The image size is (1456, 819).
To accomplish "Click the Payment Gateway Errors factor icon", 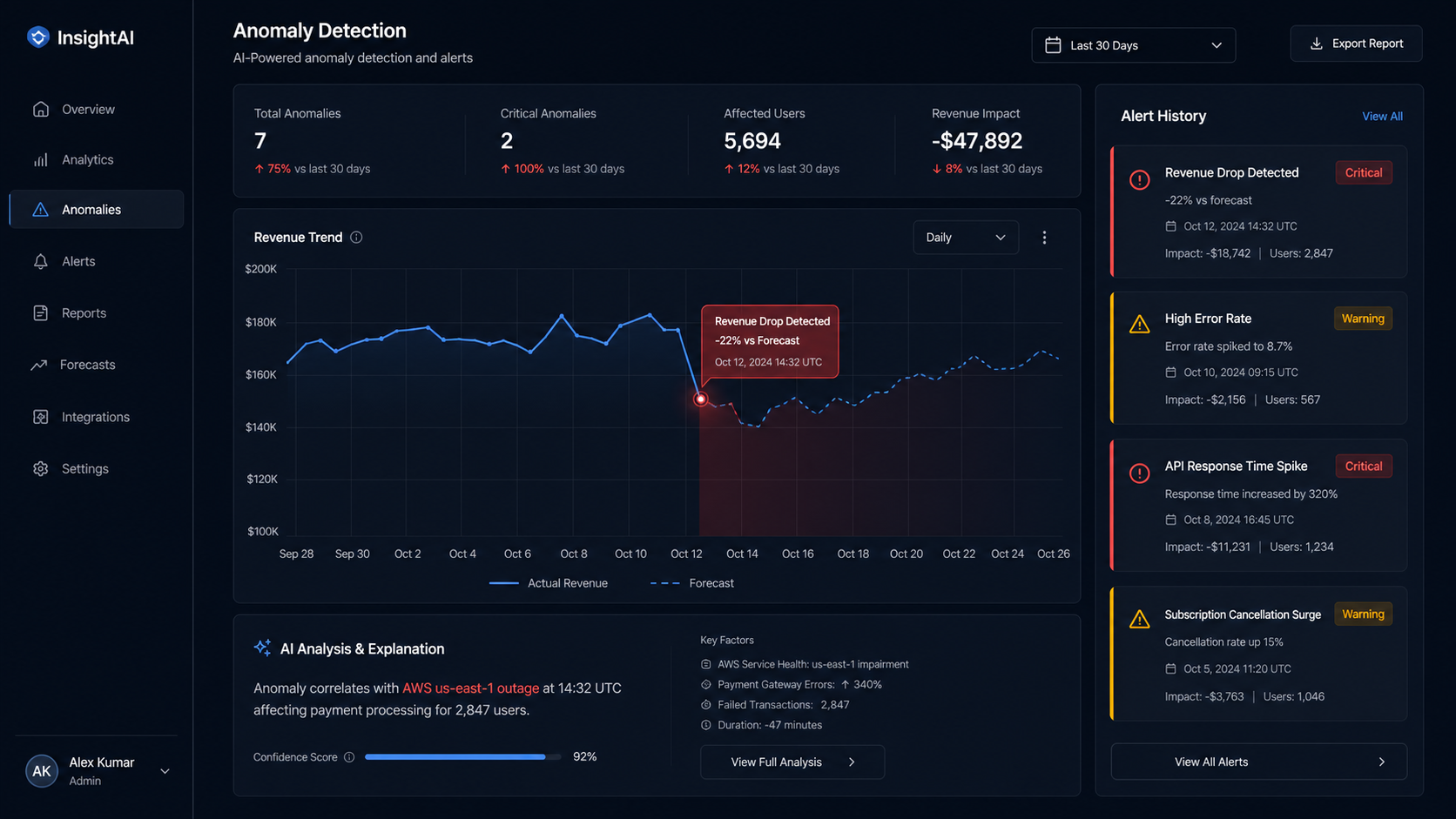I will coord(706,685).
